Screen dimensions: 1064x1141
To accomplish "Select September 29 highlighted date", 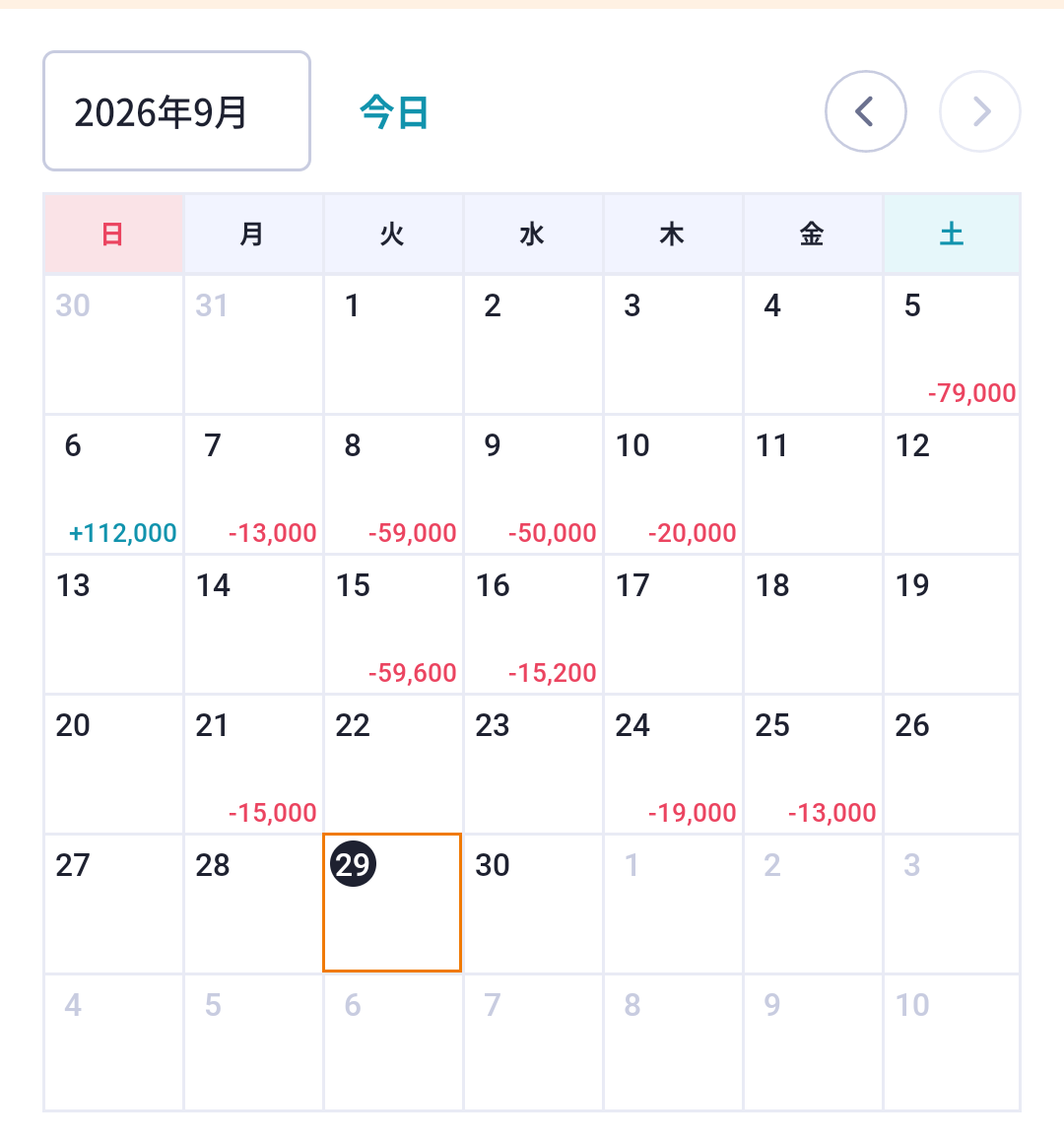I will [392, 903].
